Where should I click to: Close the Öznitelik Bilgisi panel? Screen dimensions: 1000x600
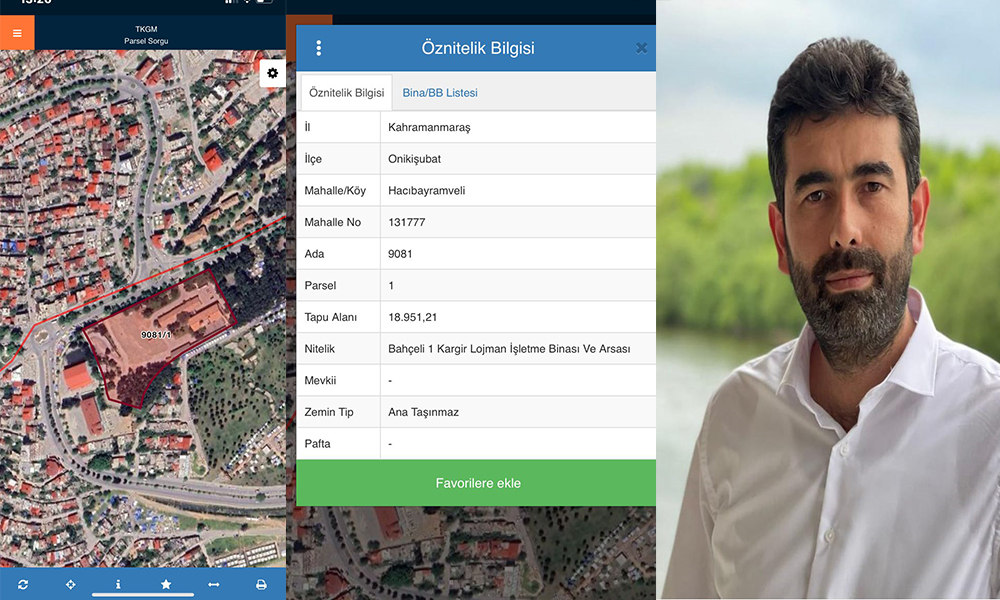click(x=641, y=48)
